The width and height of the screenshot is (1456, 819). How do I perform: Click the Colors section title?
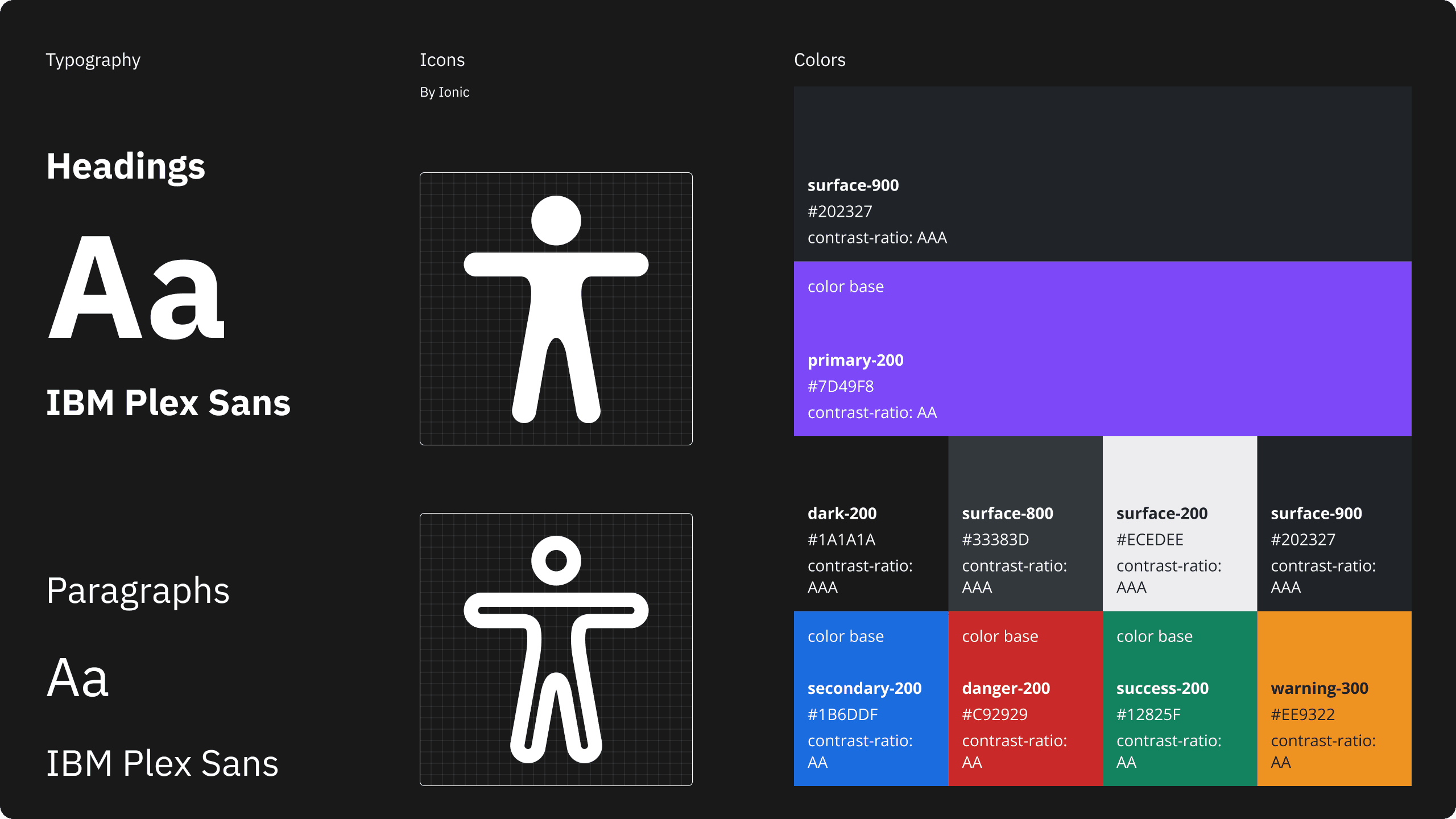coord(820,60)
